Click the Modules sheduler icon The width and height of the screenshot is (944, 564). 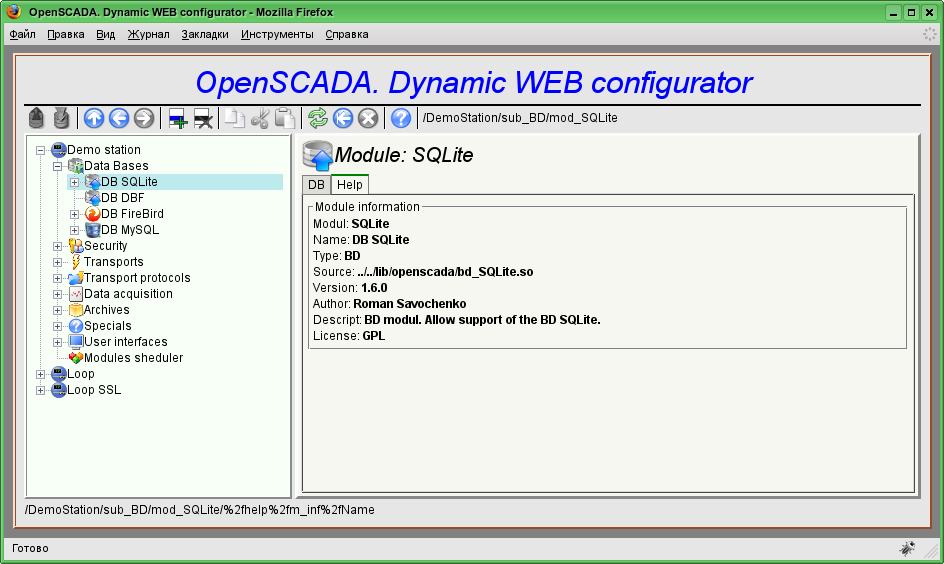75,358
